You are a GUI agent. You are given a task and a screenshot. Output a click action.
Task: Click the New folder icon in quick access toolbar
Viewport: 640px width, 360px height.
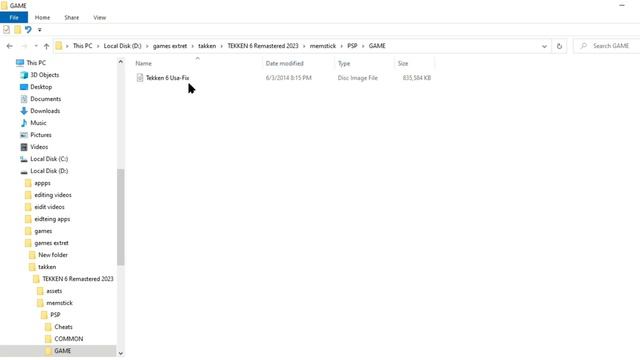(18, 29)
